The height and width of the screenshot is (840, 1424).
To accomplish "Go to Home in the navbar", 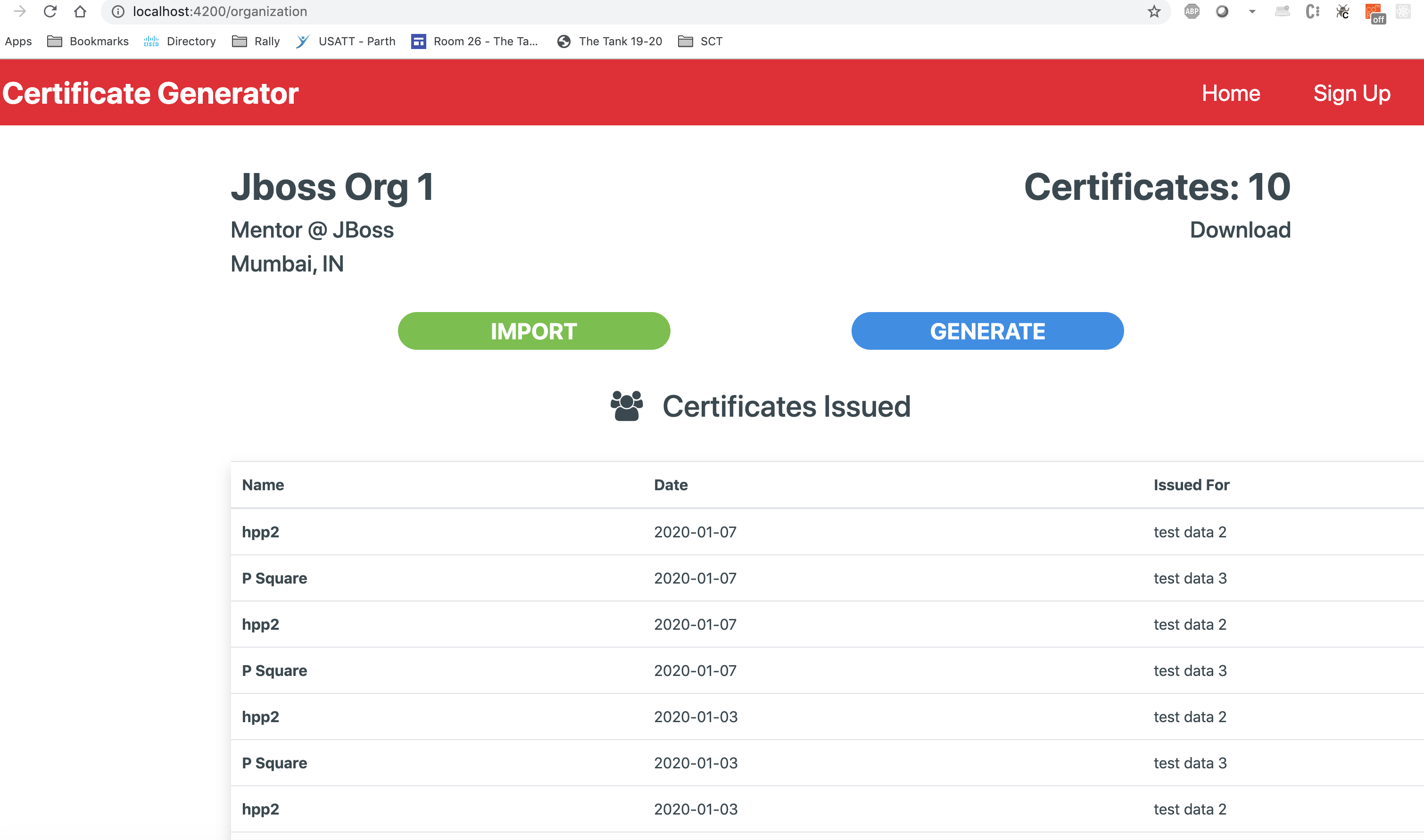I will (x=1230, y=93).
